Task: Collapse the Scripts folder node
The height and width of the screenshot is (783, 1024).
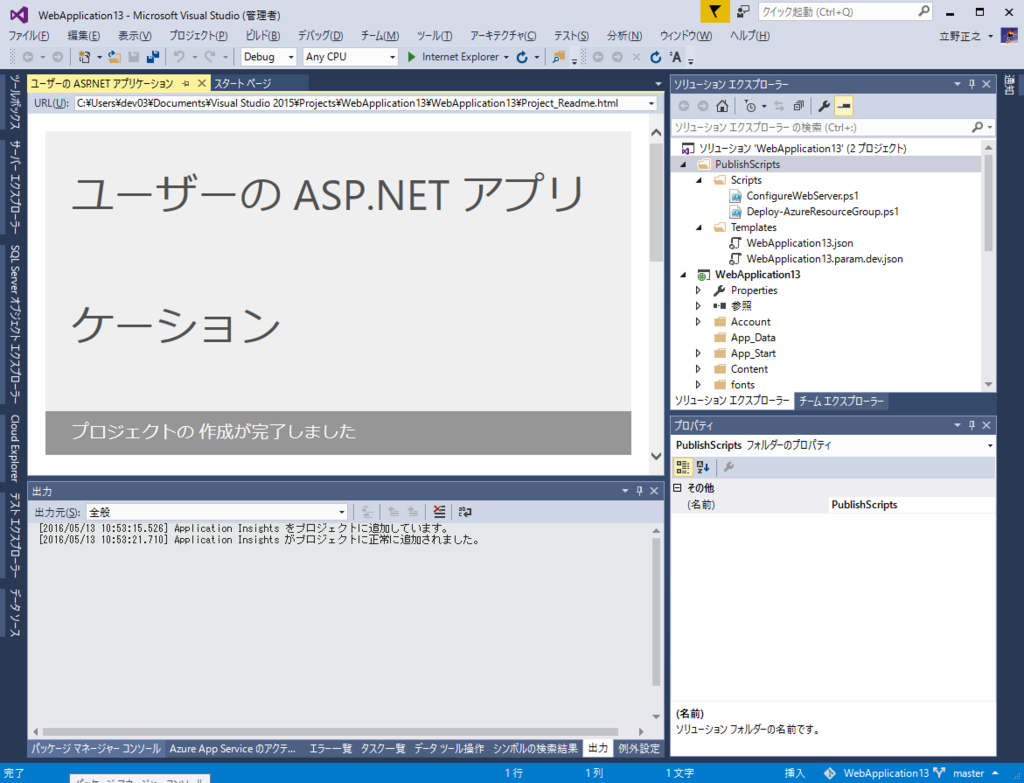Action: (699, 180)
